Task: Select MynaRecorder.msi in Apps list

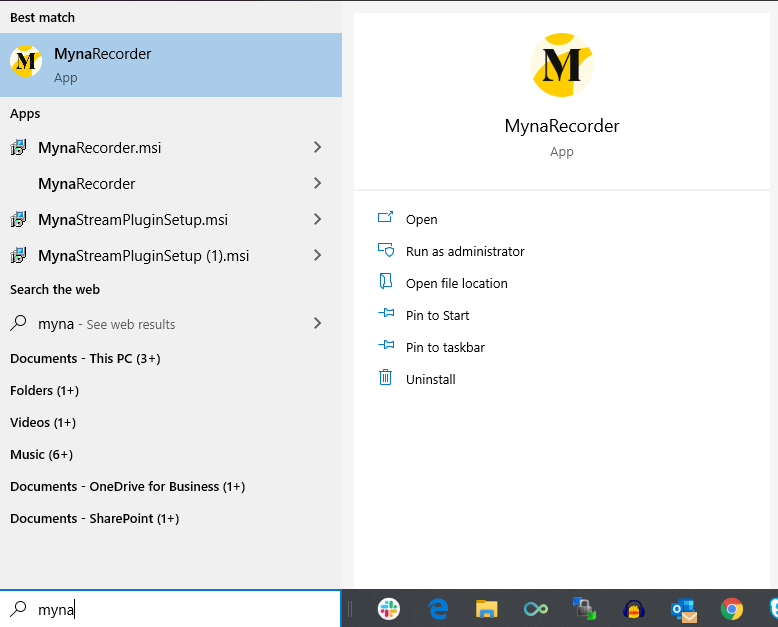Action: click(x=171, y=147)
